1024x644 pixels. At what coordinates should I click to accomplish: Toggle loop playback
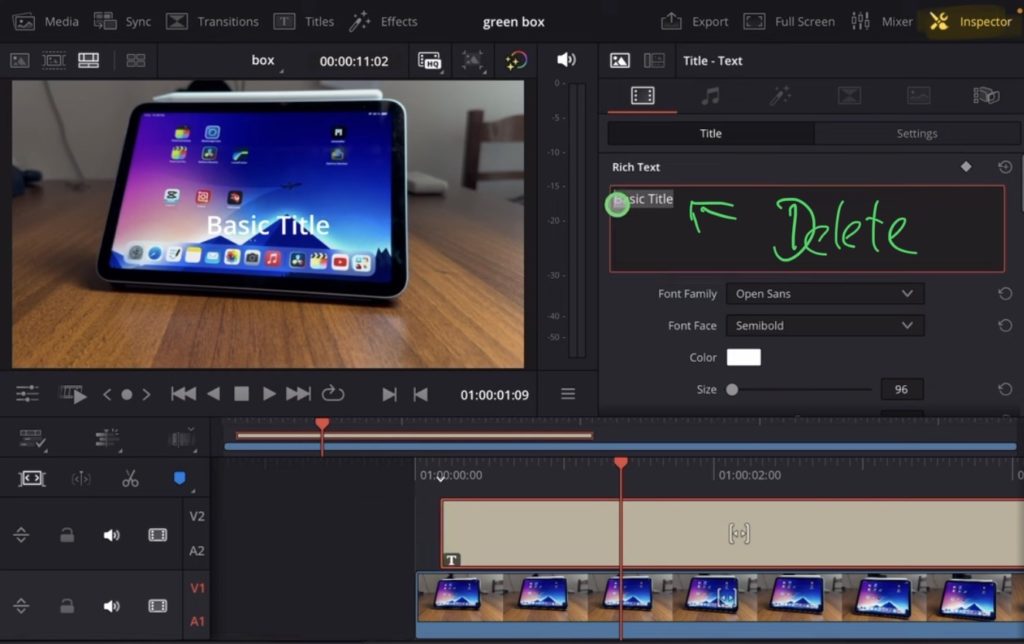point(333,394)
